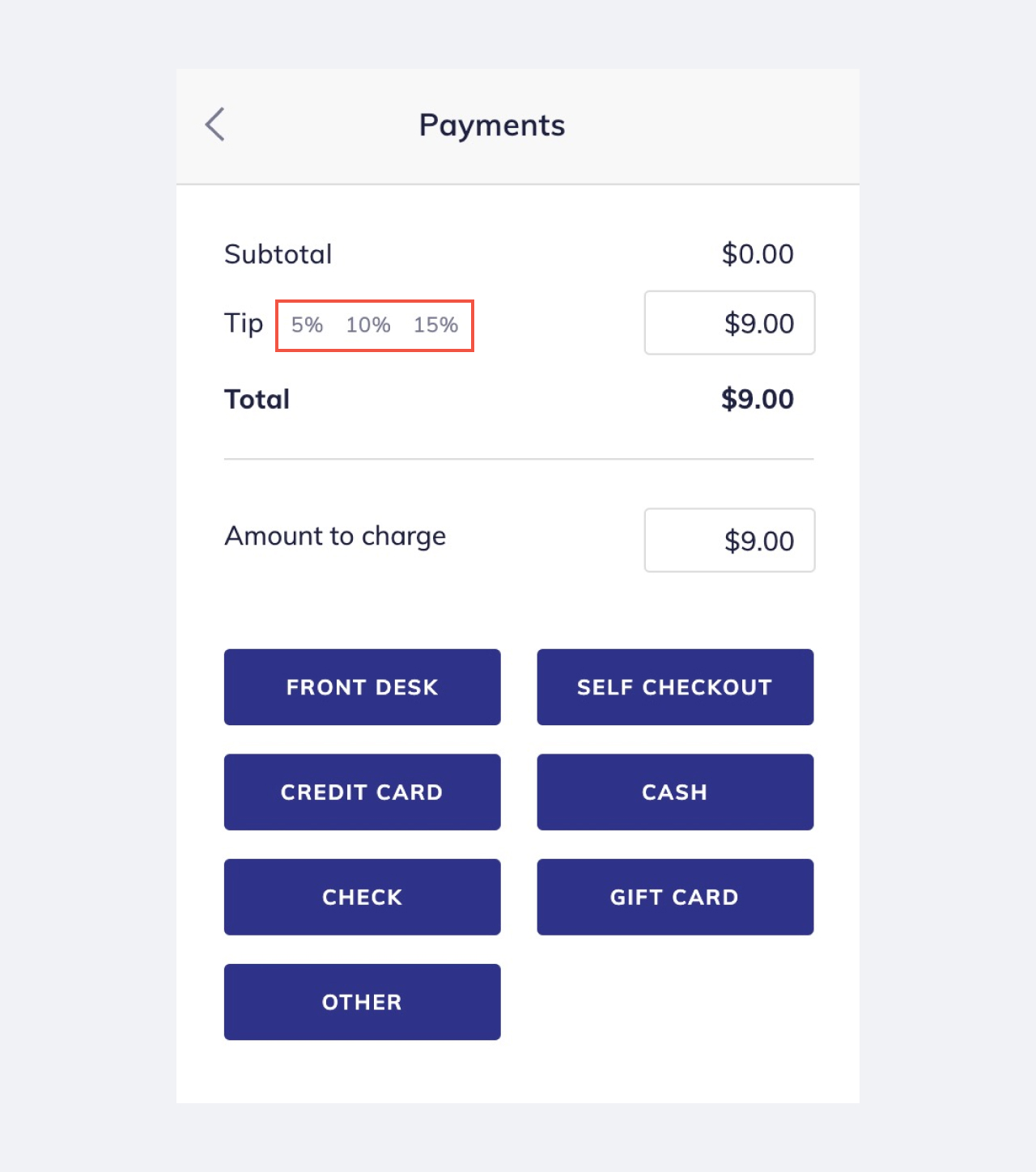The height and width of the screenshot is (1172, 1036).
Task: Click the tip amount input field
Action: (x=728, y=323)
